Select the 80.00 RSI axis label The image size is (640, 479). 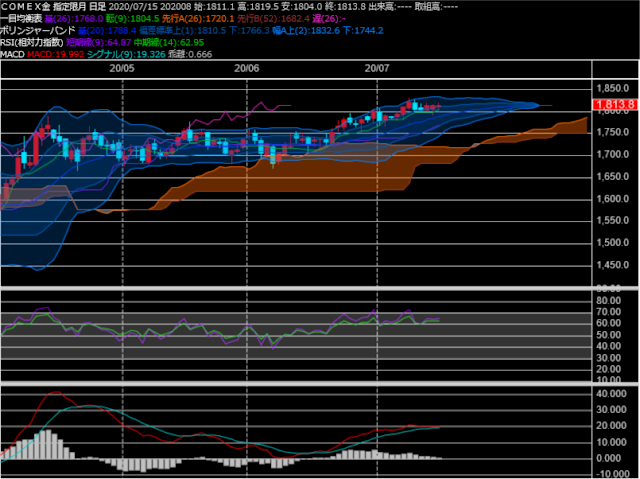608,301
